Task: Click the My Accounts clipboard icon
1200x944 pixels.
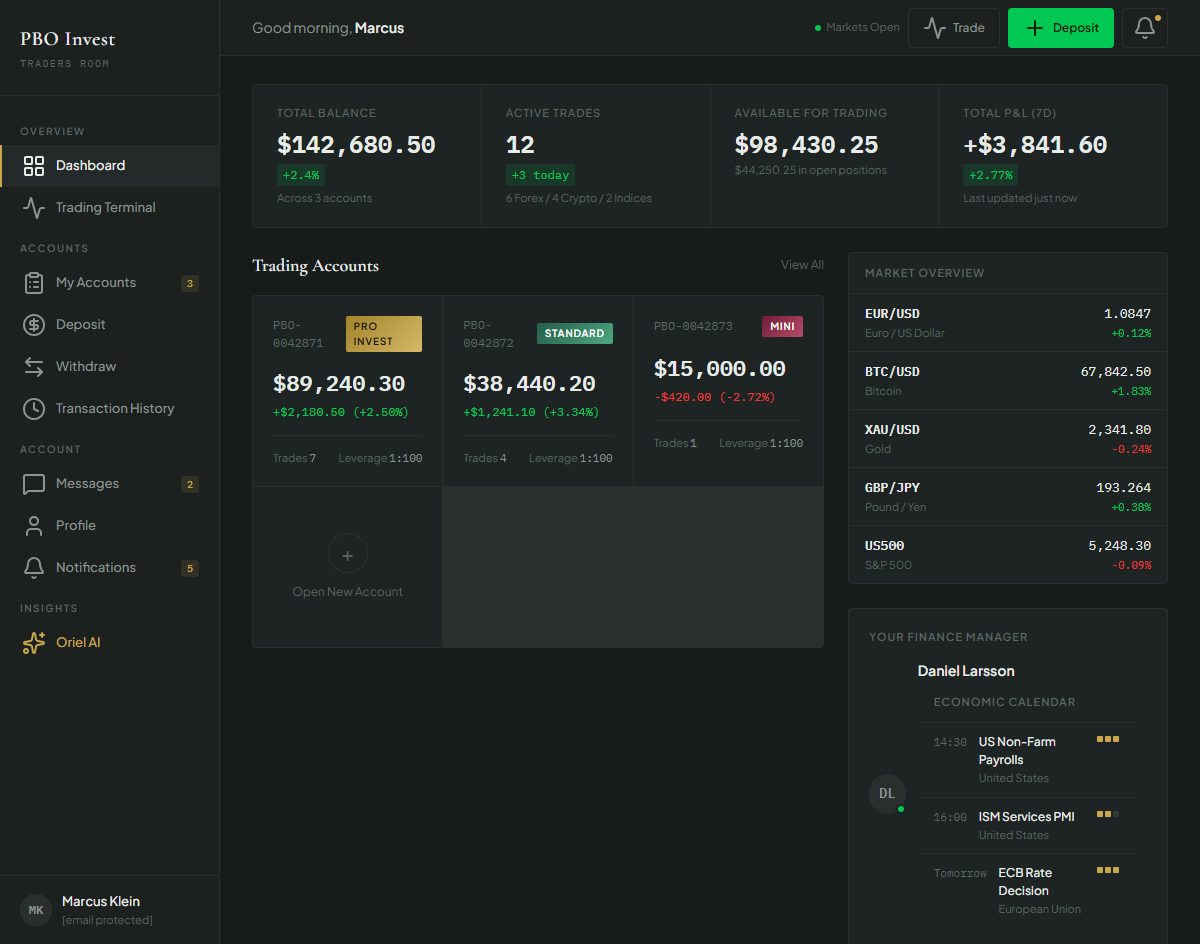Action: click(x=34, y=282)
